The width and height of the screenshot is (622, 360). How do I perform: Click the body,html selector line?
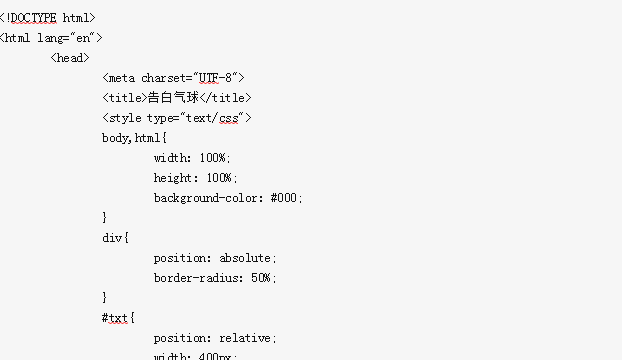pyautogui.click(x=134, y=138)
